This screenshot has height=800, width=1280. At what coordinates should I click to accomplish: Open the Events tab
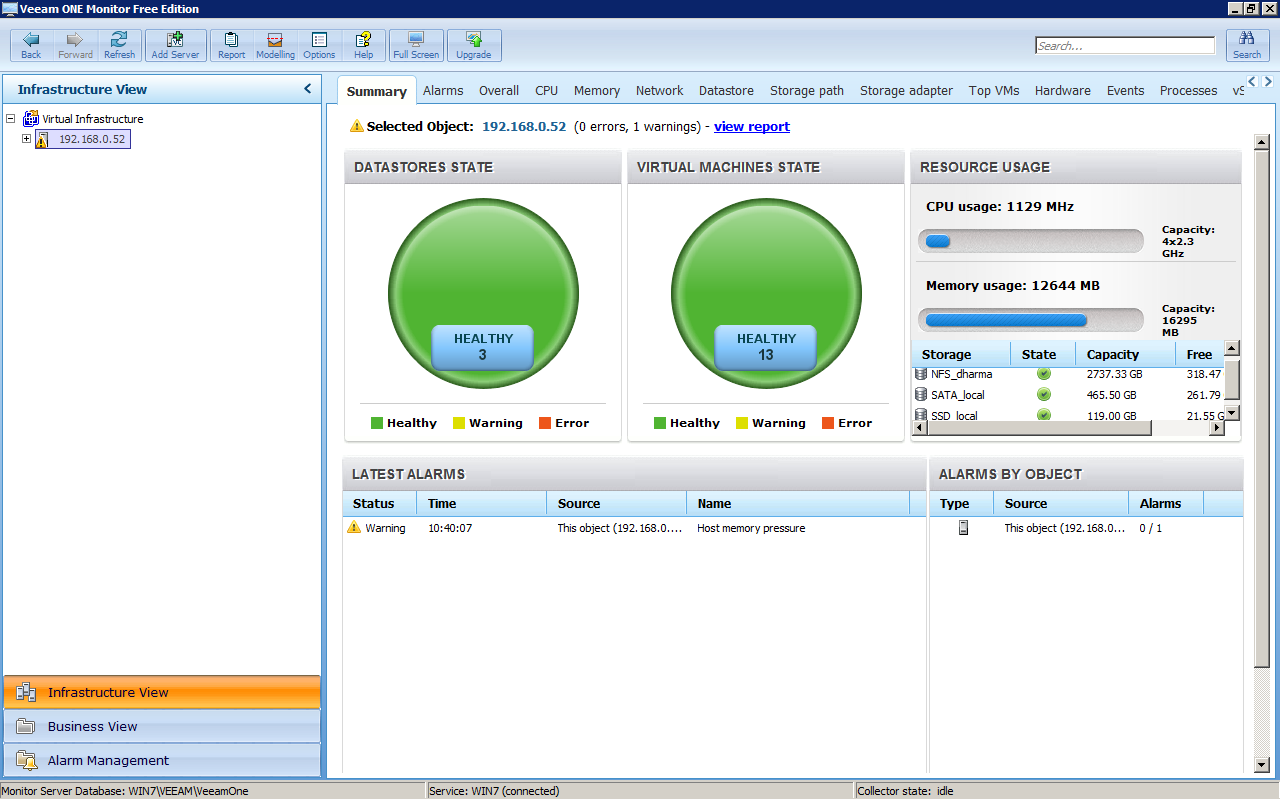(x=1125, y=90)
